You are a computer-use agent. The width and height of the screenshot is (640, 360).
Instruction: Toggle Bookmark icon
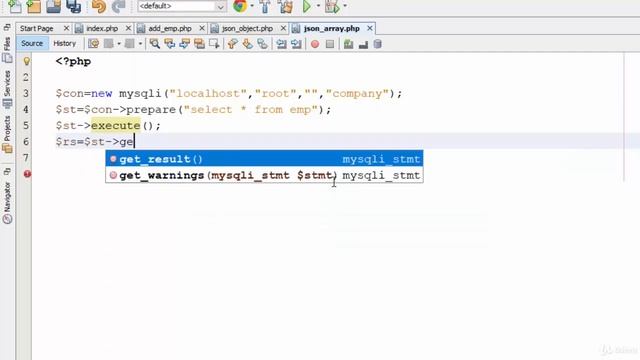[262, 44]
